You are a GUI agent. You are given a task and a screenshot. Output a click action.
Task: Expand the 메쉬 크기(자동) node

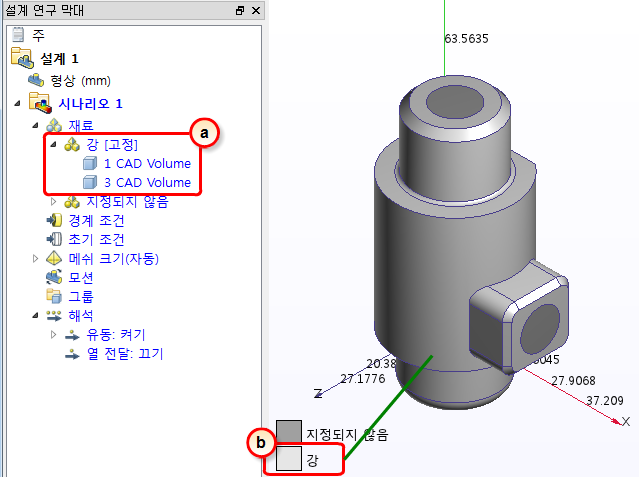click(x=35, y=258)
